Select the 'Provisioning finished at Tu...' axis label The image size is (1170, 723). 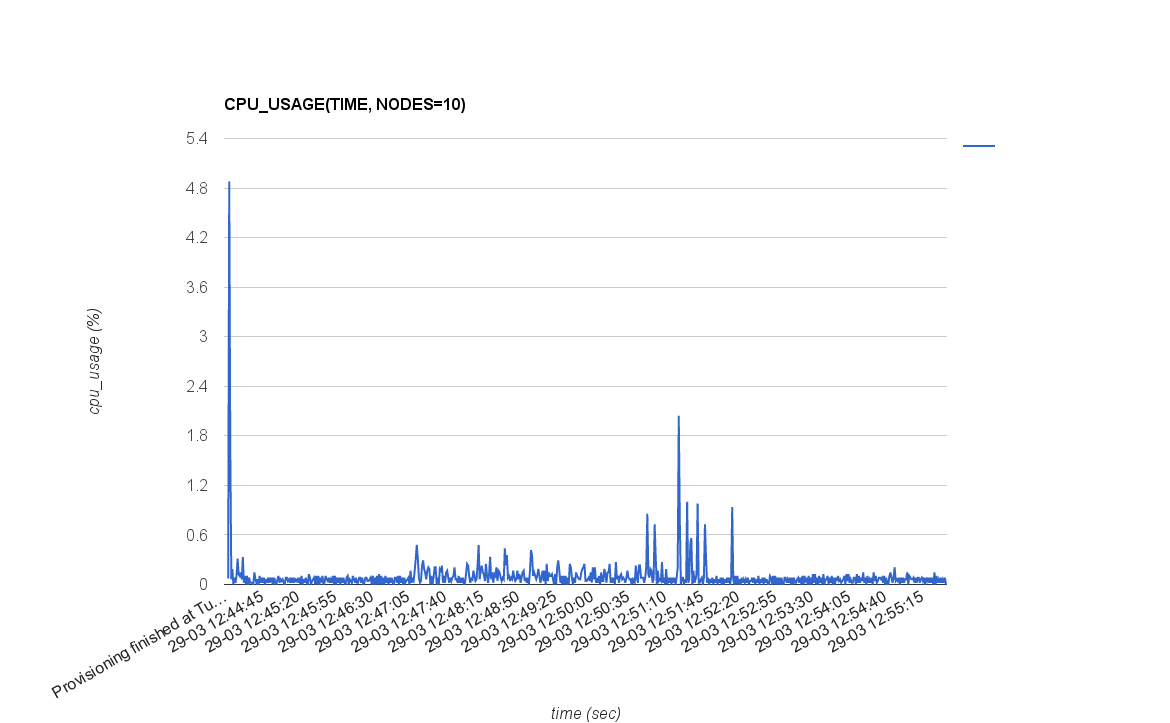[140, 648]
